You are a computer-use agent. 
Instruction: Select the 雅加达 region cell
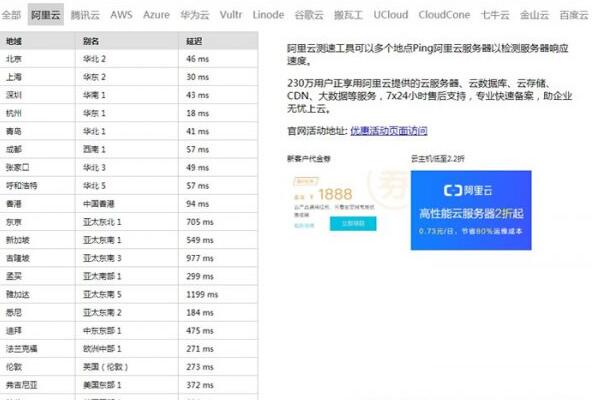click(38, 294)
